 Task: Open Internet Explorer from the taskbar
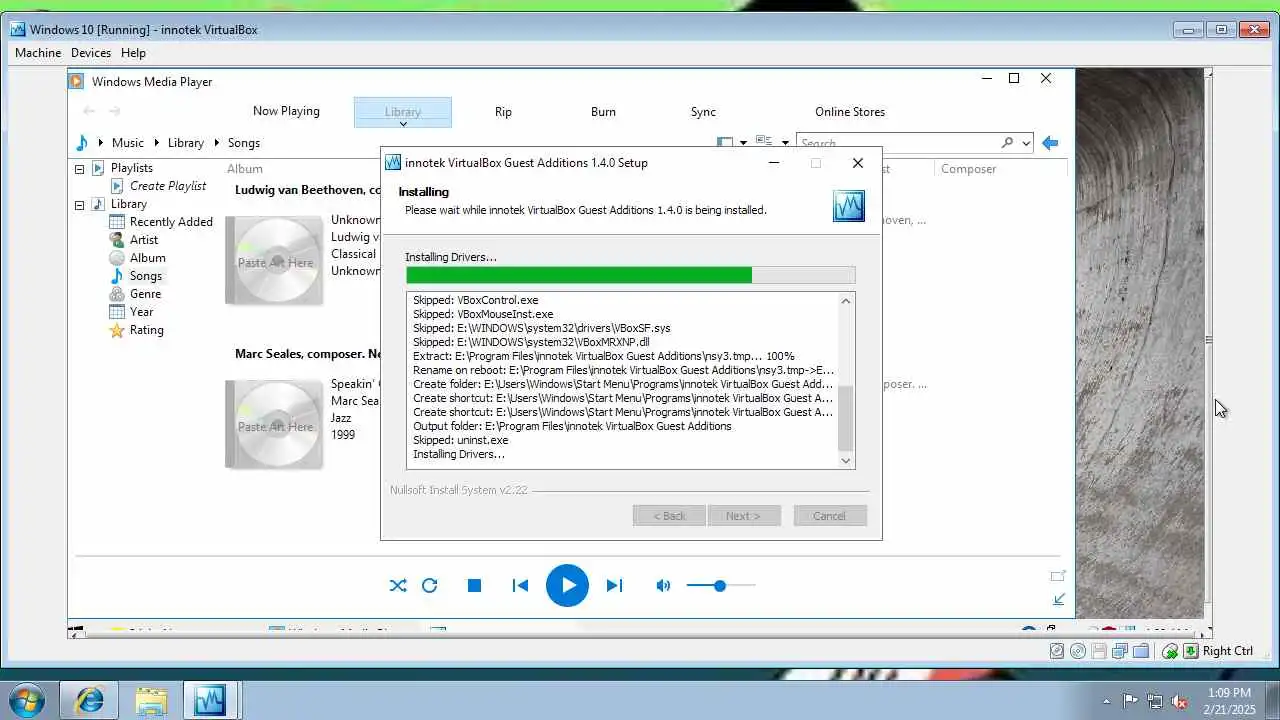point(89,700)
